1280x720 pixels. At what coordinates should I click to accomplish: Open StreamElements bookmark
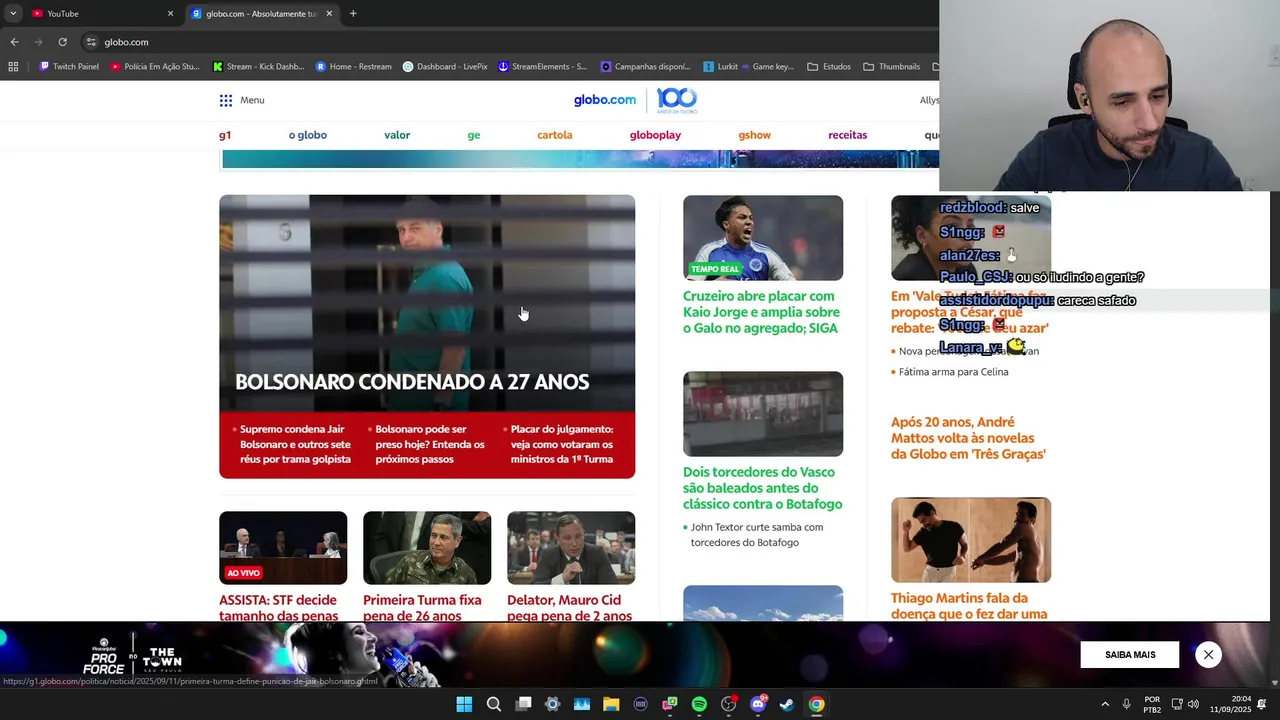[542, 67]
